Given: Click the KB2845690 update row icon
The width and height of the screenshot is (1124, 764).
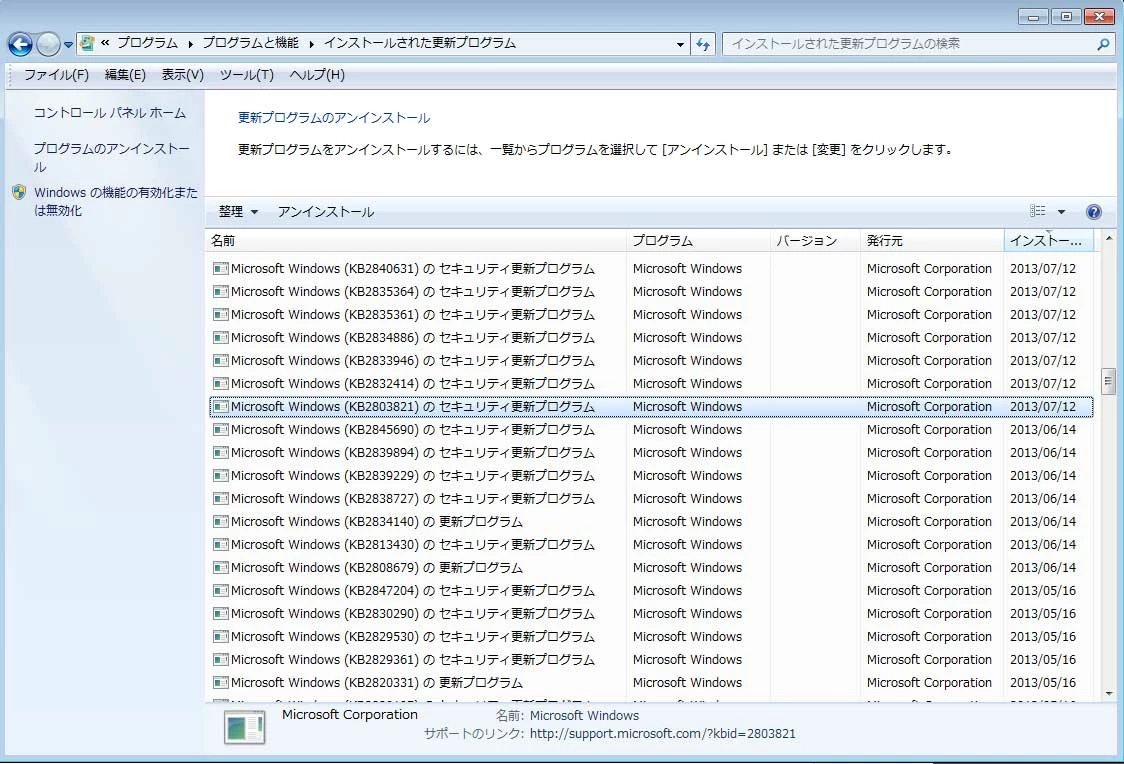Looking at the screenshot, I should 221,429.
